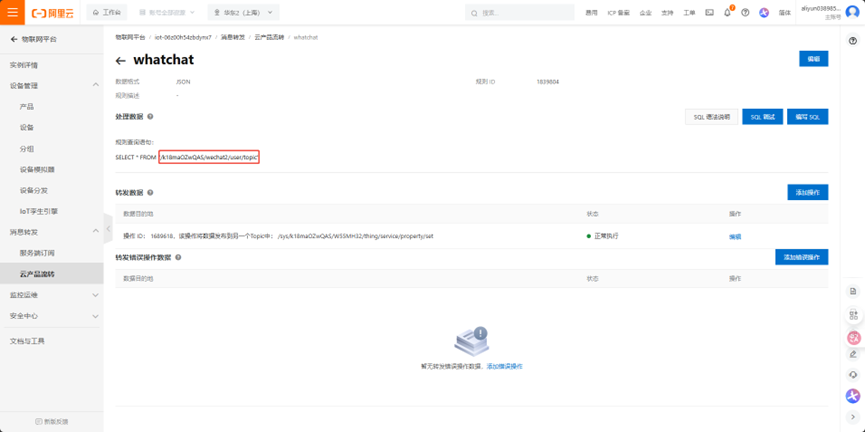Open the 华东2(上海) region dropdown
The image size is (865, 432).
point(243,12)
